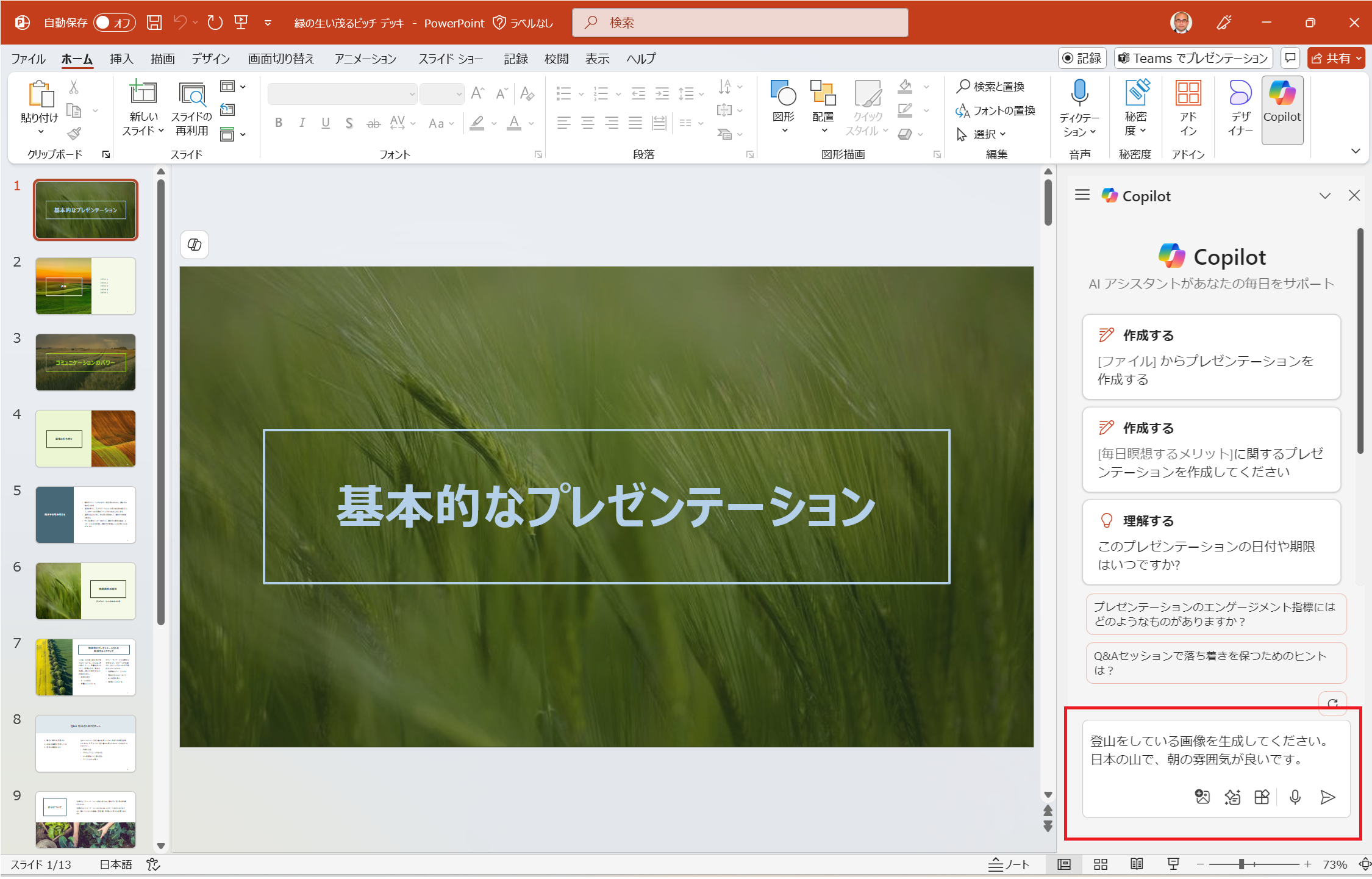Select the slide title text box

point(606,506)
